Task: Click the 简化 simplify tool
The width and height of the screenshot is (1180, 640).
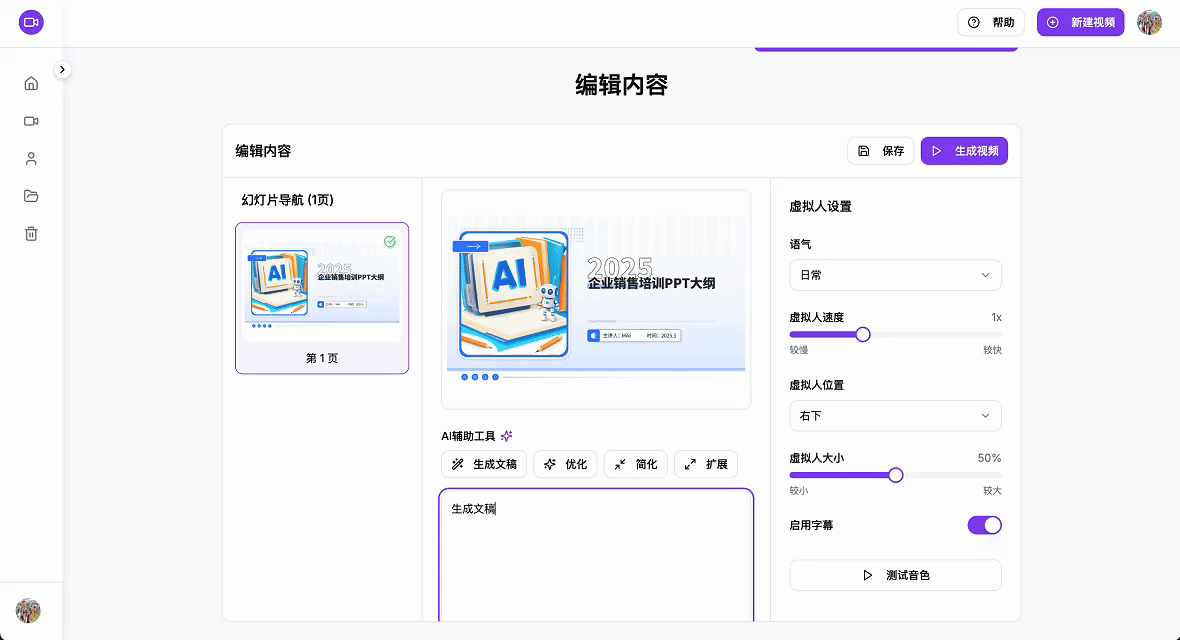Action: click(x=635, y=464)
